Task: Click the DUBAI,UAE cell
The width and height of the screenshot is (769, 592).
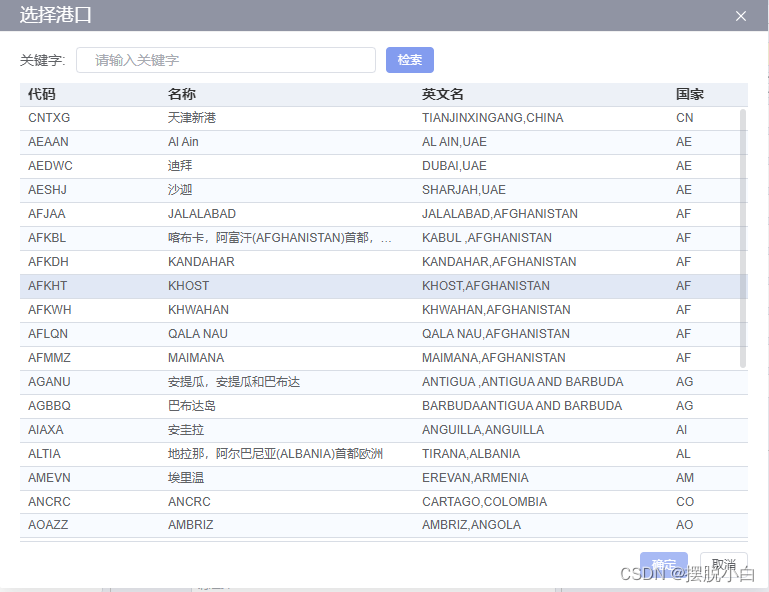Action: tap(454, 166)
